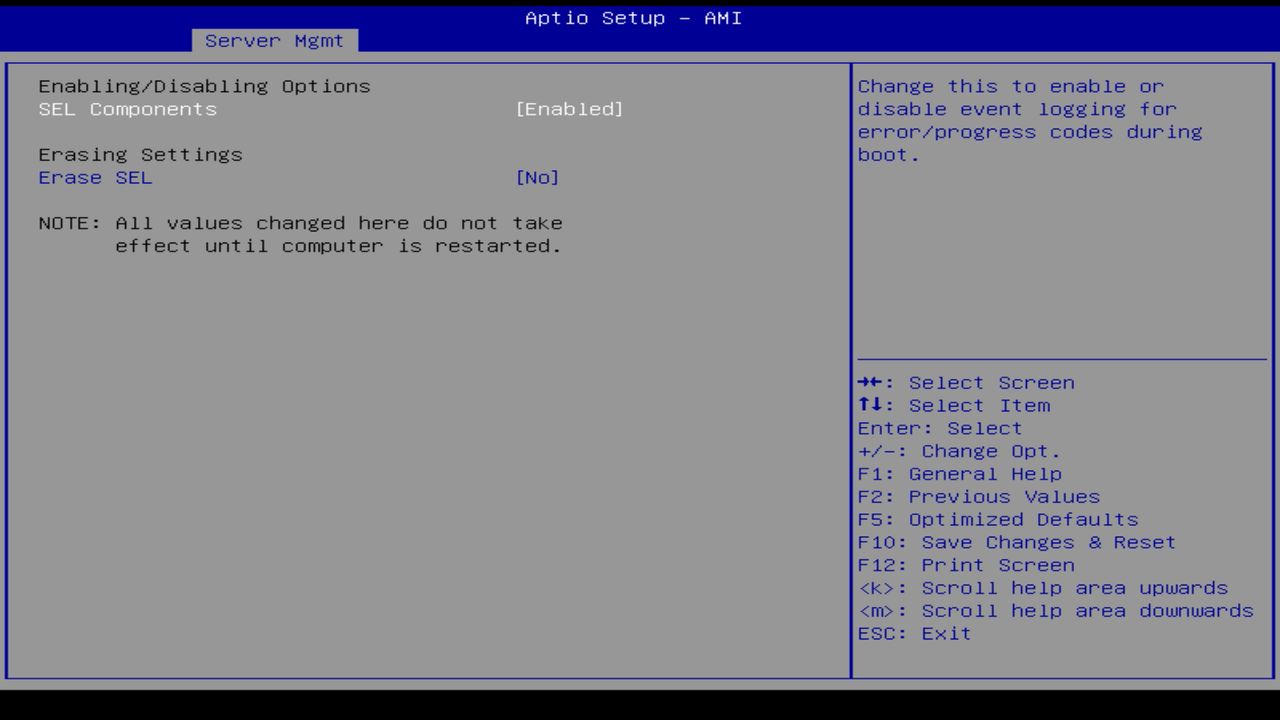The height and width of the screenshot is (720, 1280).
Task: Select the Erasing Settings section header
Action: point(140,154)
